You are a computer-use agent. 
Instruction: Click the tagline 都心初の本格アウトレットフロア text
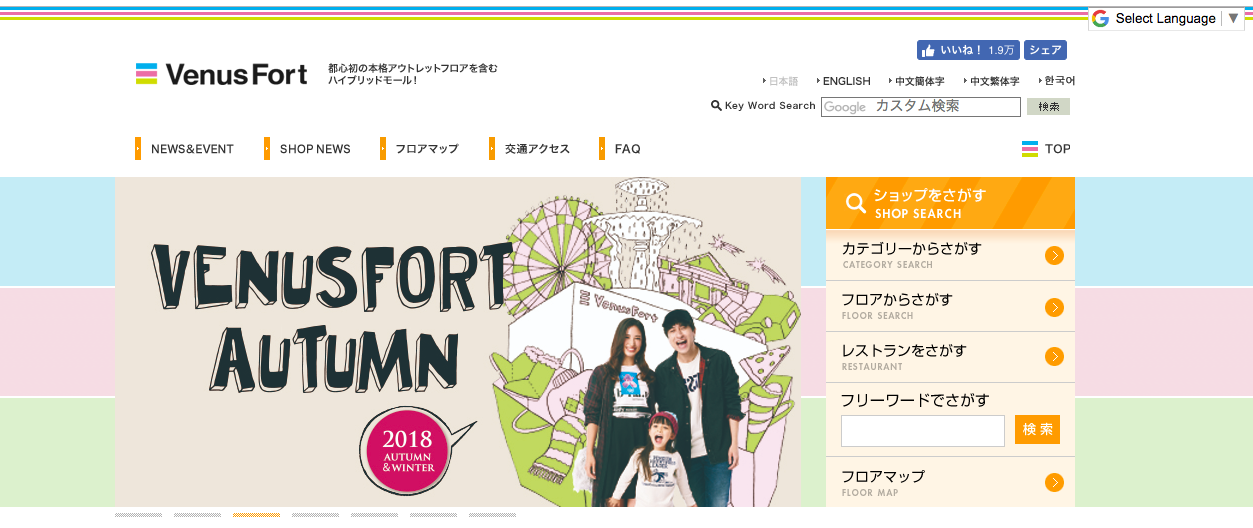(412, 68)
